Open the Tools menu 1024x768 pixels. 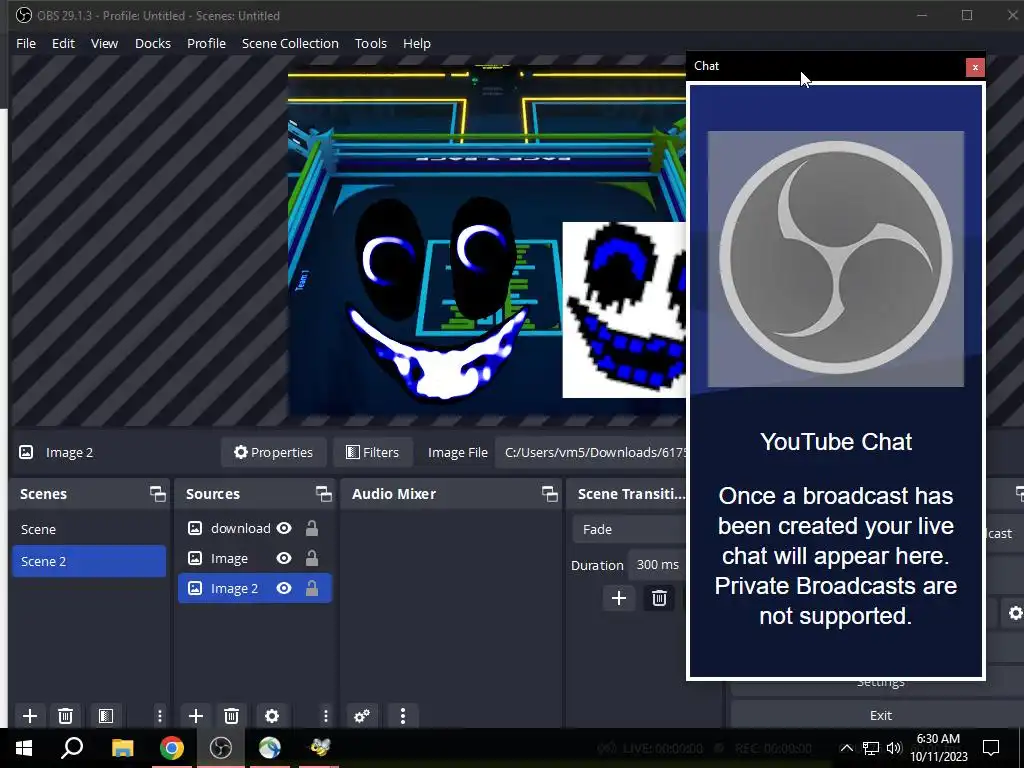[x=370, y=43]
